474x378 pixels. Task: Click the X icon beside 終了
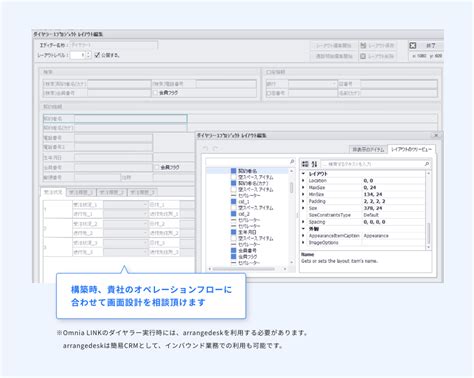pos(413,46)
